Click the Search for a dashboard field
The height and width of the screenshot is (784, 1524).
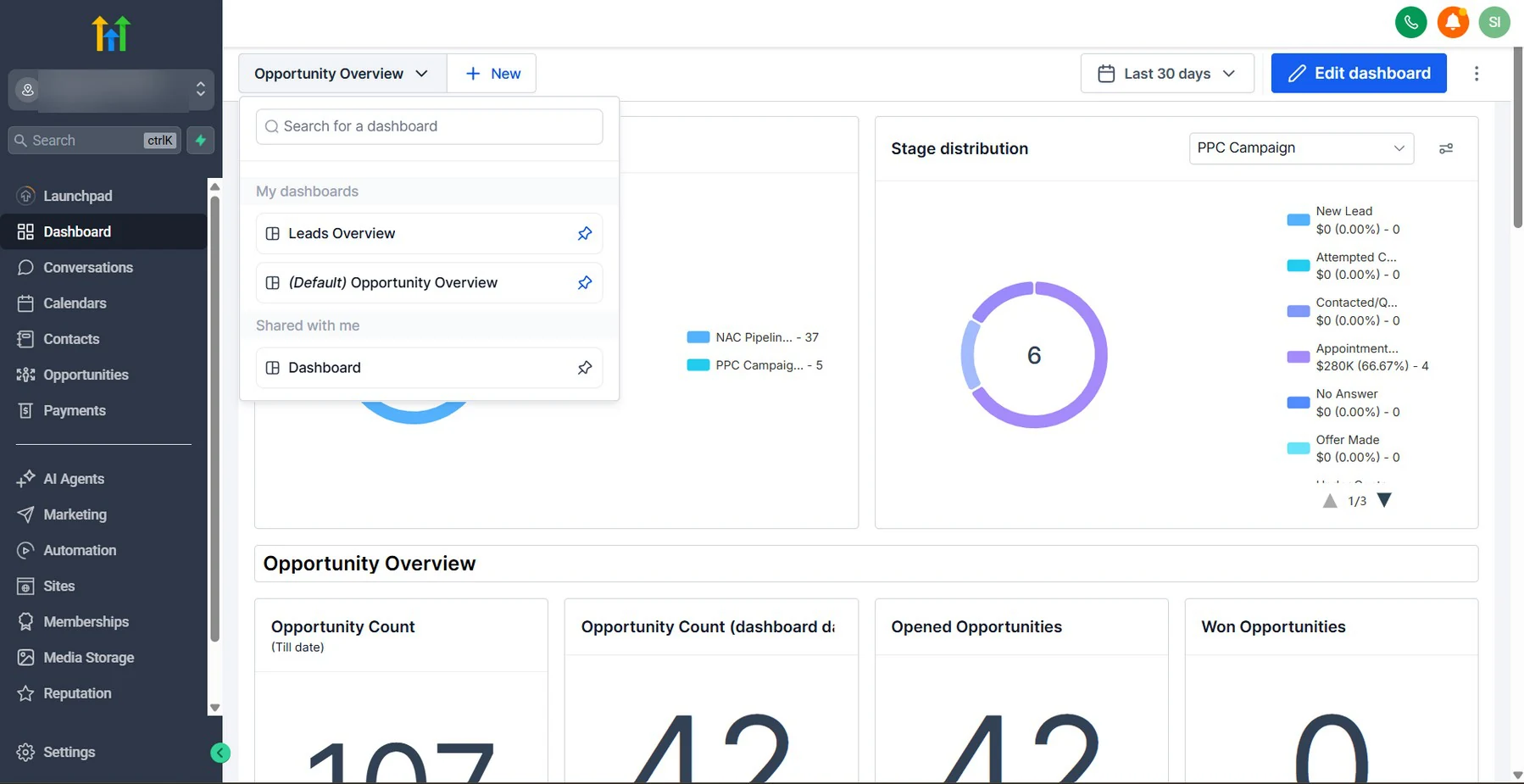(x=429, y=126)
